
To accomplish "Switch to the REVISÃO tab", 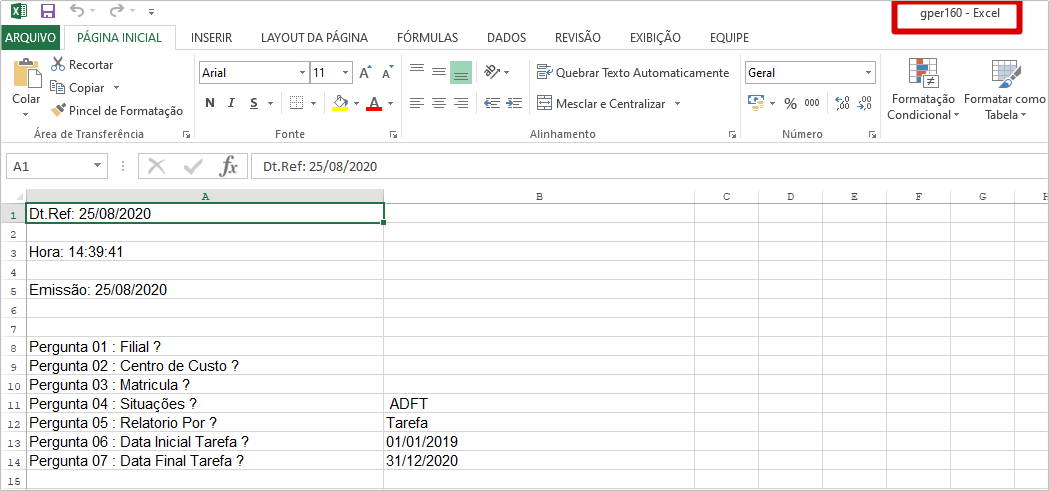I will [x=578, y=37].
